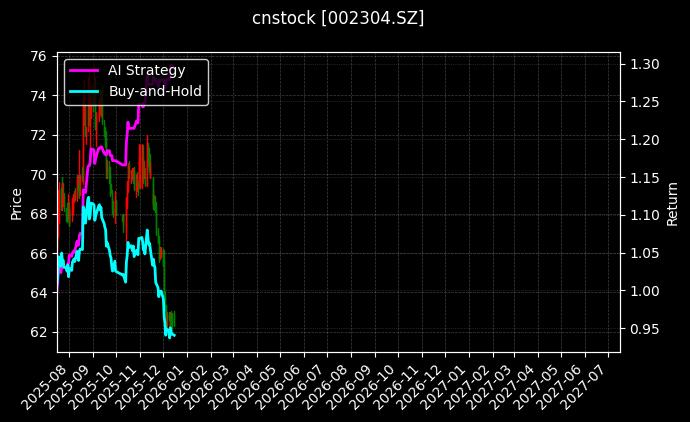Click the 2027-07 date tick label
Viewport: 690px width, 422px height.
(591, 384)
